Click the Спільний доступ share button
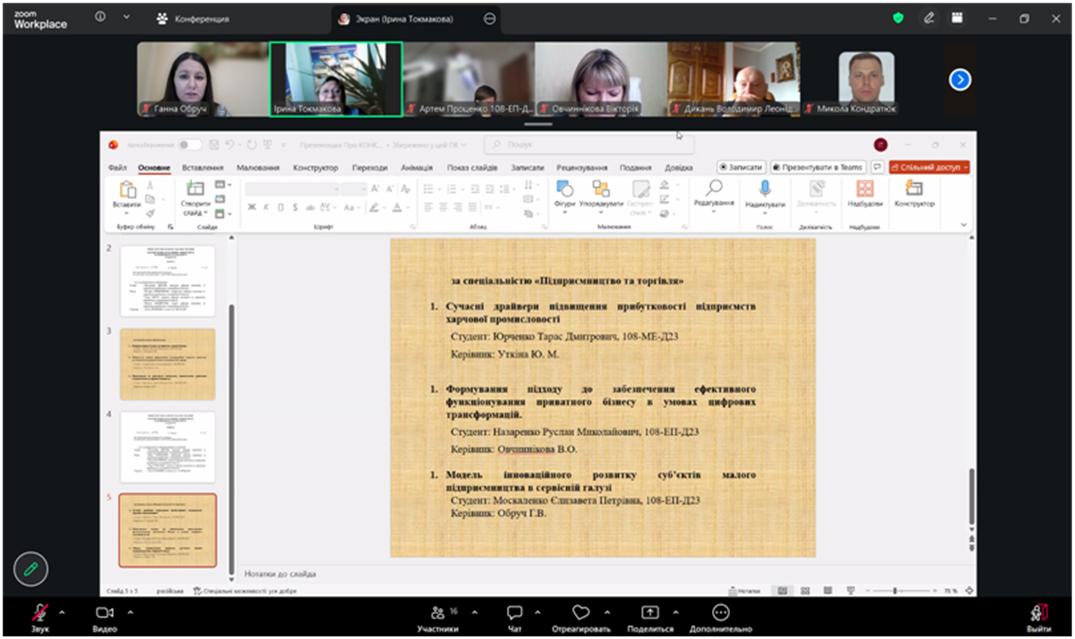 pos(929,167)
